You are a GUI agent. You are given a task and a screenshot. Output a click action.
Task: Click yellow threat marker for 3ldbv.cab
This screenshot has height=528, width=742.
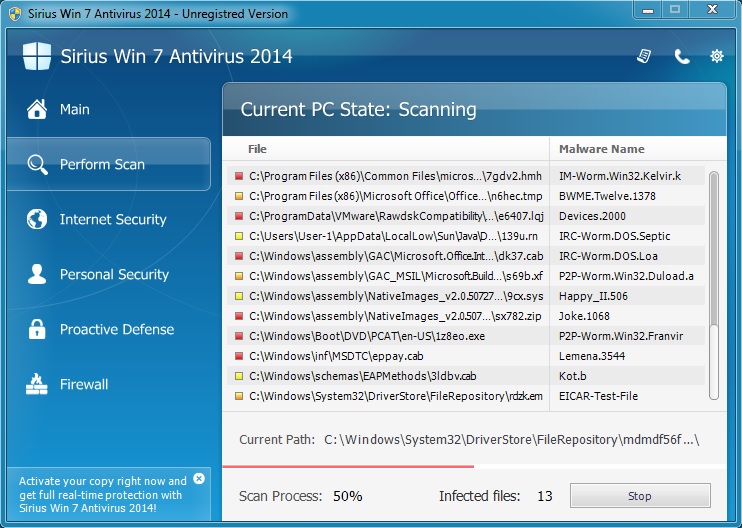[x=238, y=376]
